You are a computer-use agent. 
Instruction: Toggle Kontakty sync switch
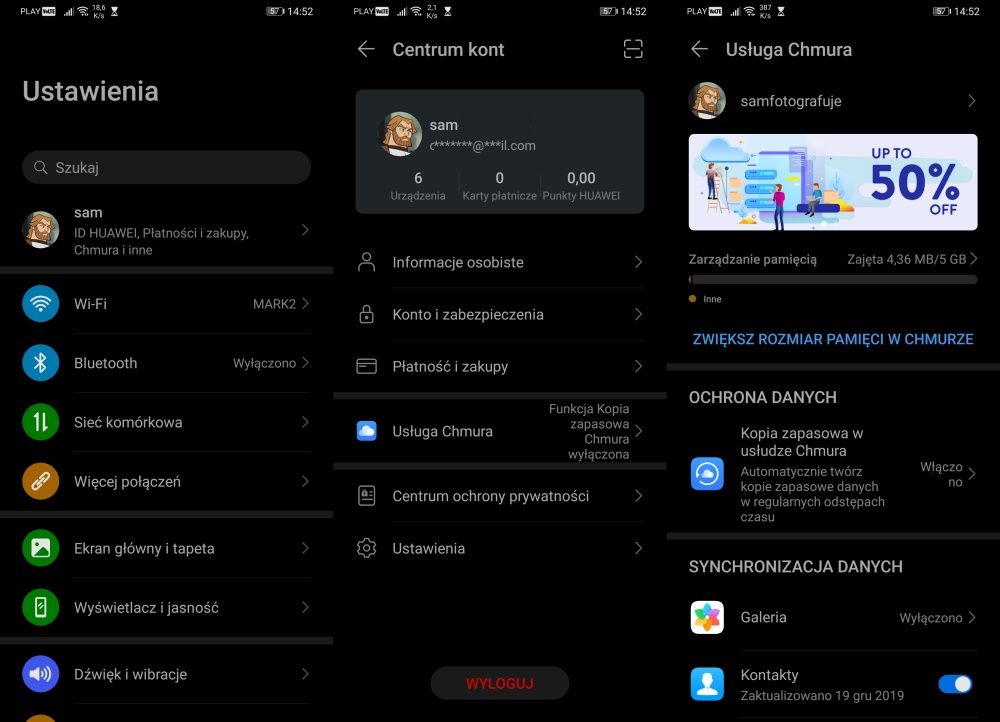tap(955, 684)
